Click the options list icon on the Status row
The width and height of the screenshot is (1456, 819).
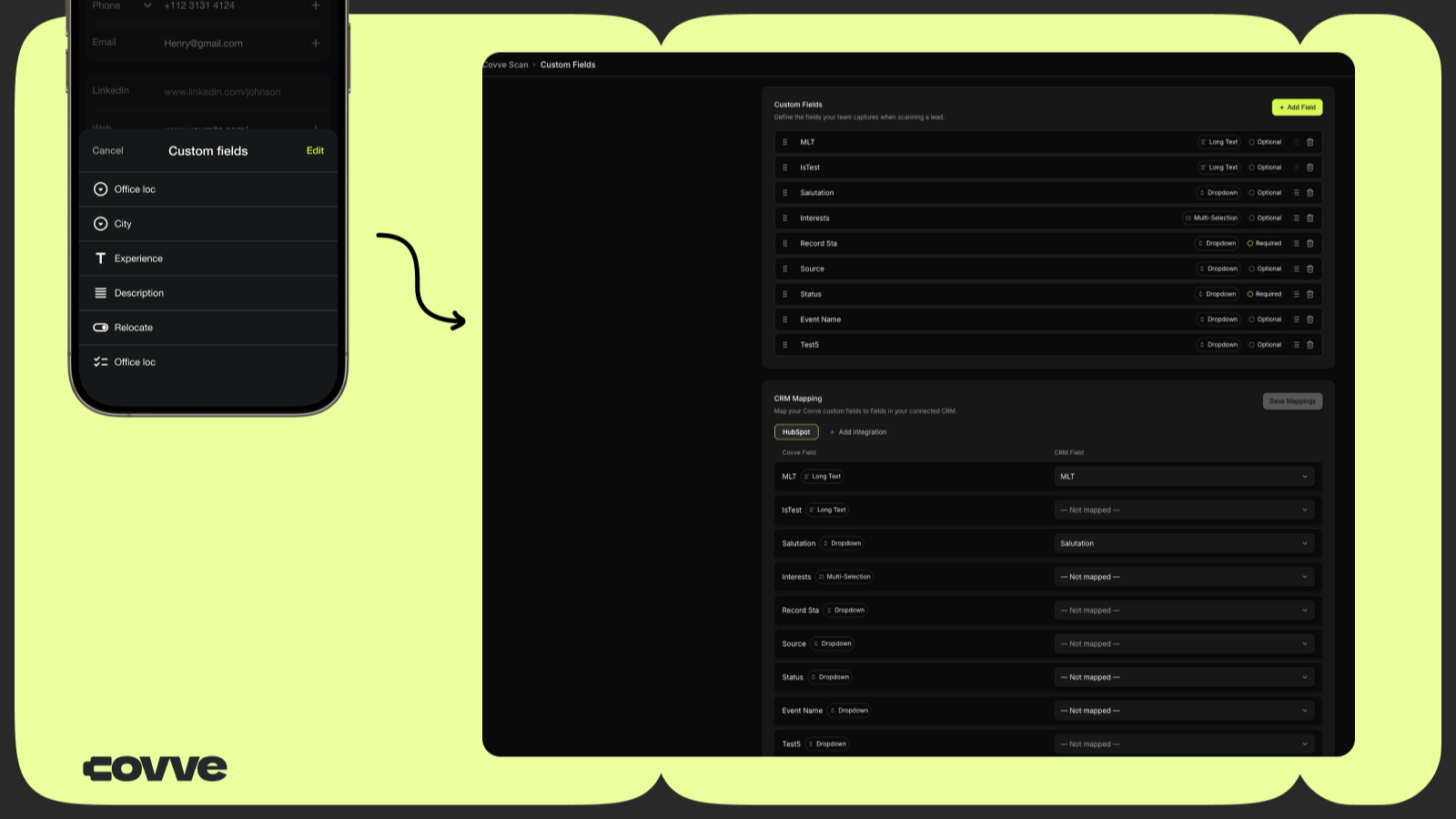(x=1297, y=294)
